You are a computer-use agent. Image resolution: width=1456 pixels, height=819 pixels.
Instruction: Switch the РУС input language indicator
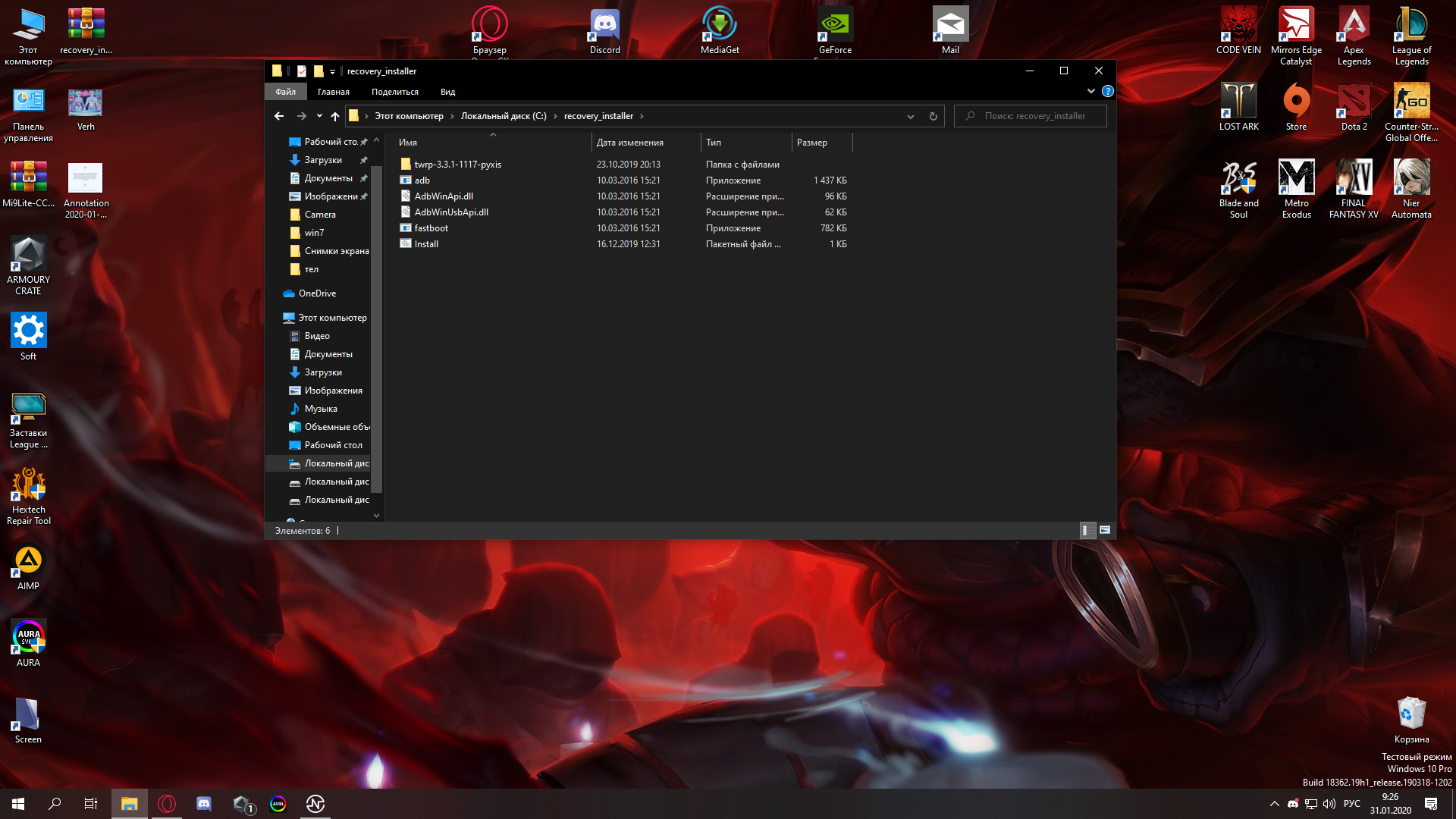click(1351, 804)
